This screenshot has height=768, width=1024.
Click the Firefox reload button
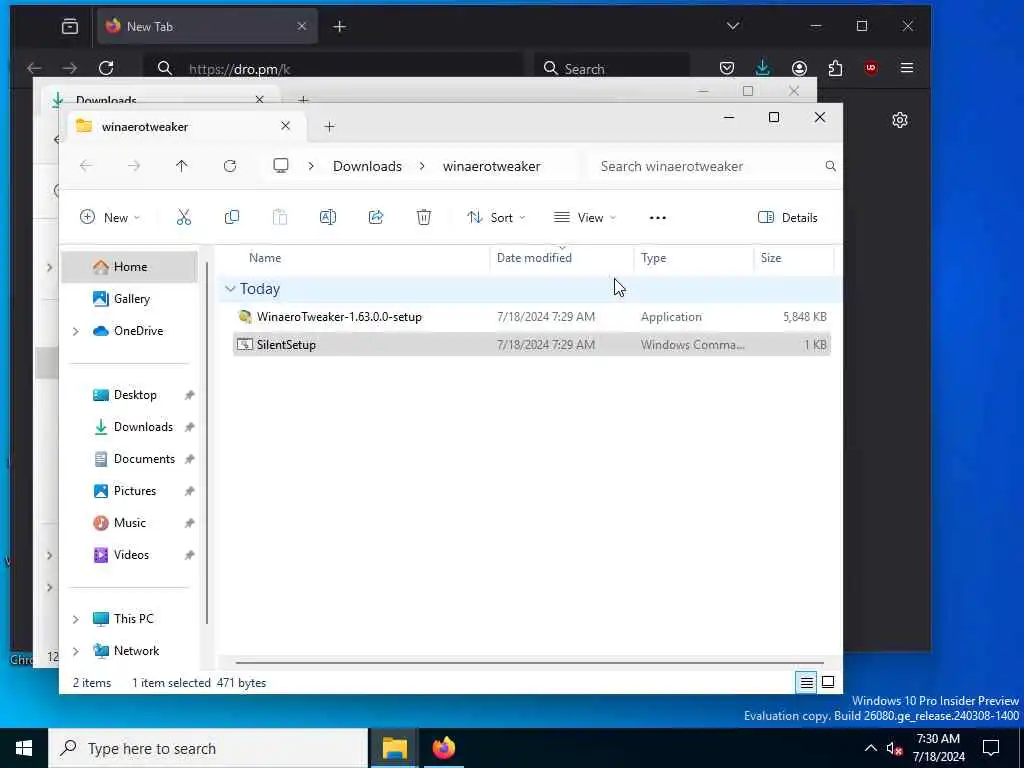(x=106, y=68)
